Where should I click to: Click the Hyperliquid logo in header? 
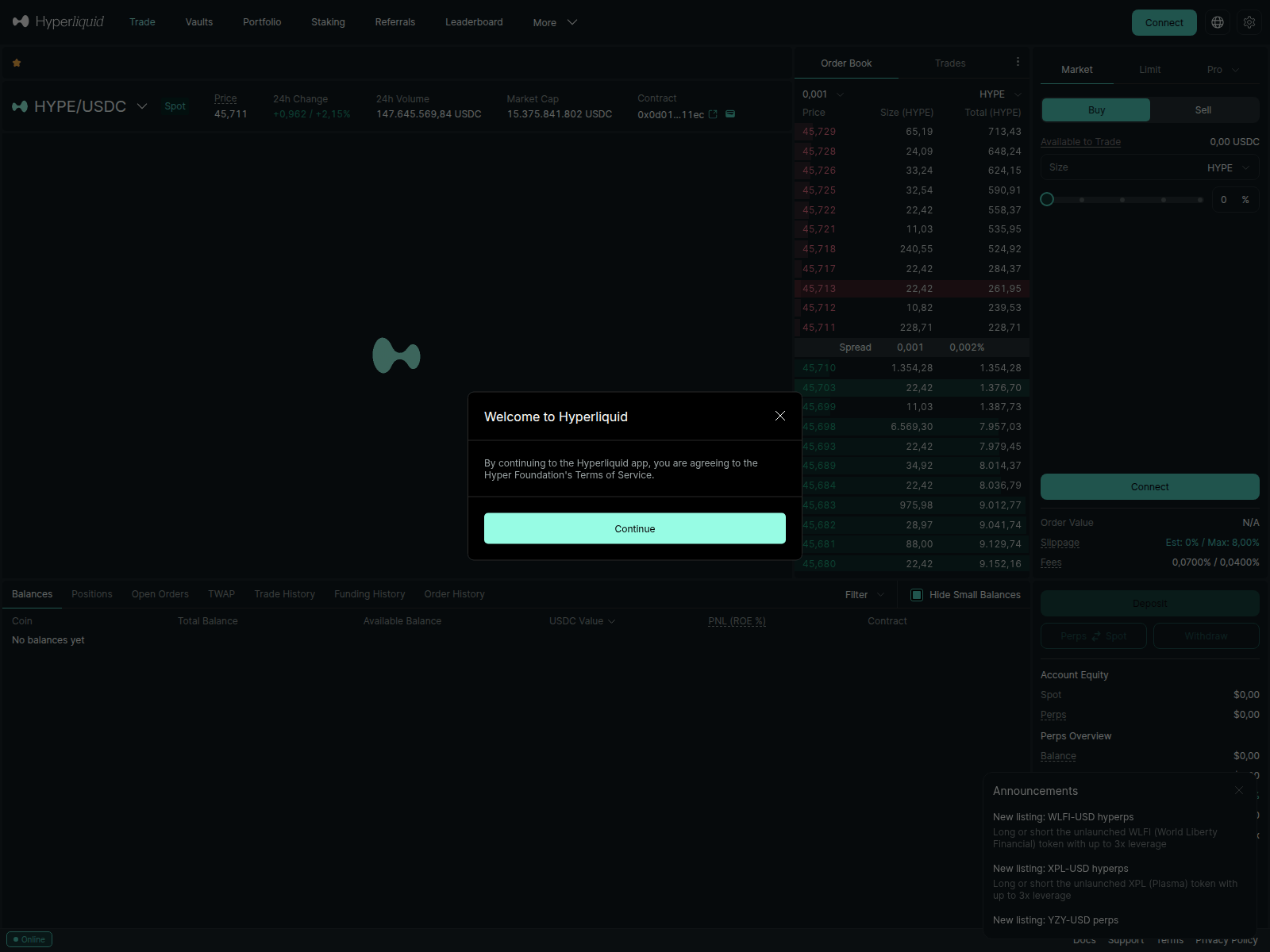58,21
